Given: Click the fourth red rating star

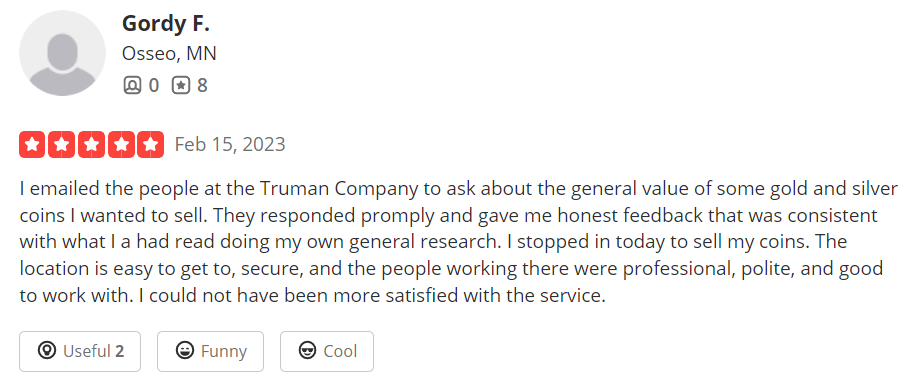Looking at the screenshot, I should 122,144.
